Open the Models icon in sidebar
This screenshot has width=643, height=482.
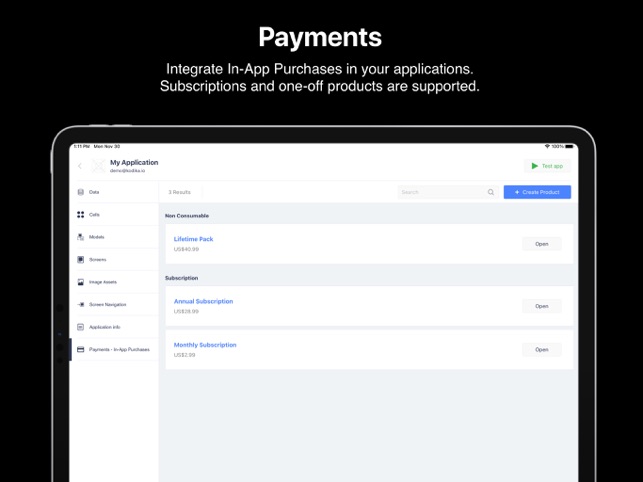[81, 237]
